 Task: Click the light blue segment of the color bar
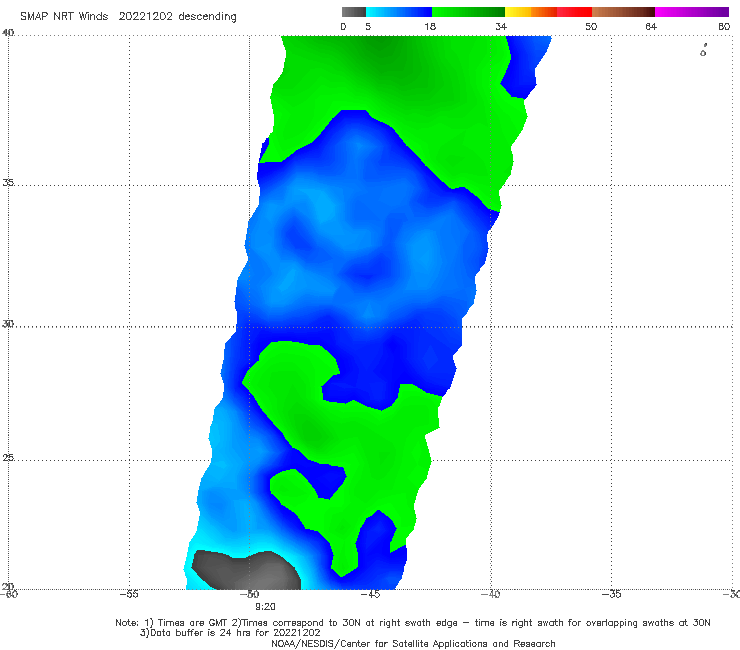(399, 12)
